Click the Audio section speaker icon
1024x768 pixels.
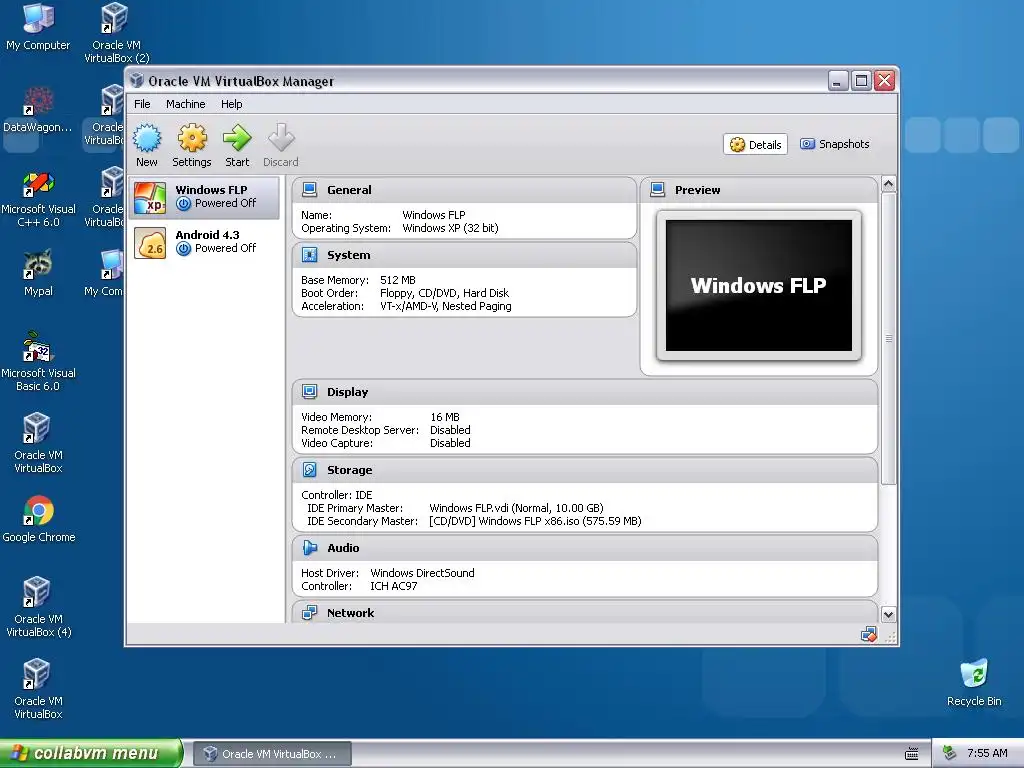point(310,548)
